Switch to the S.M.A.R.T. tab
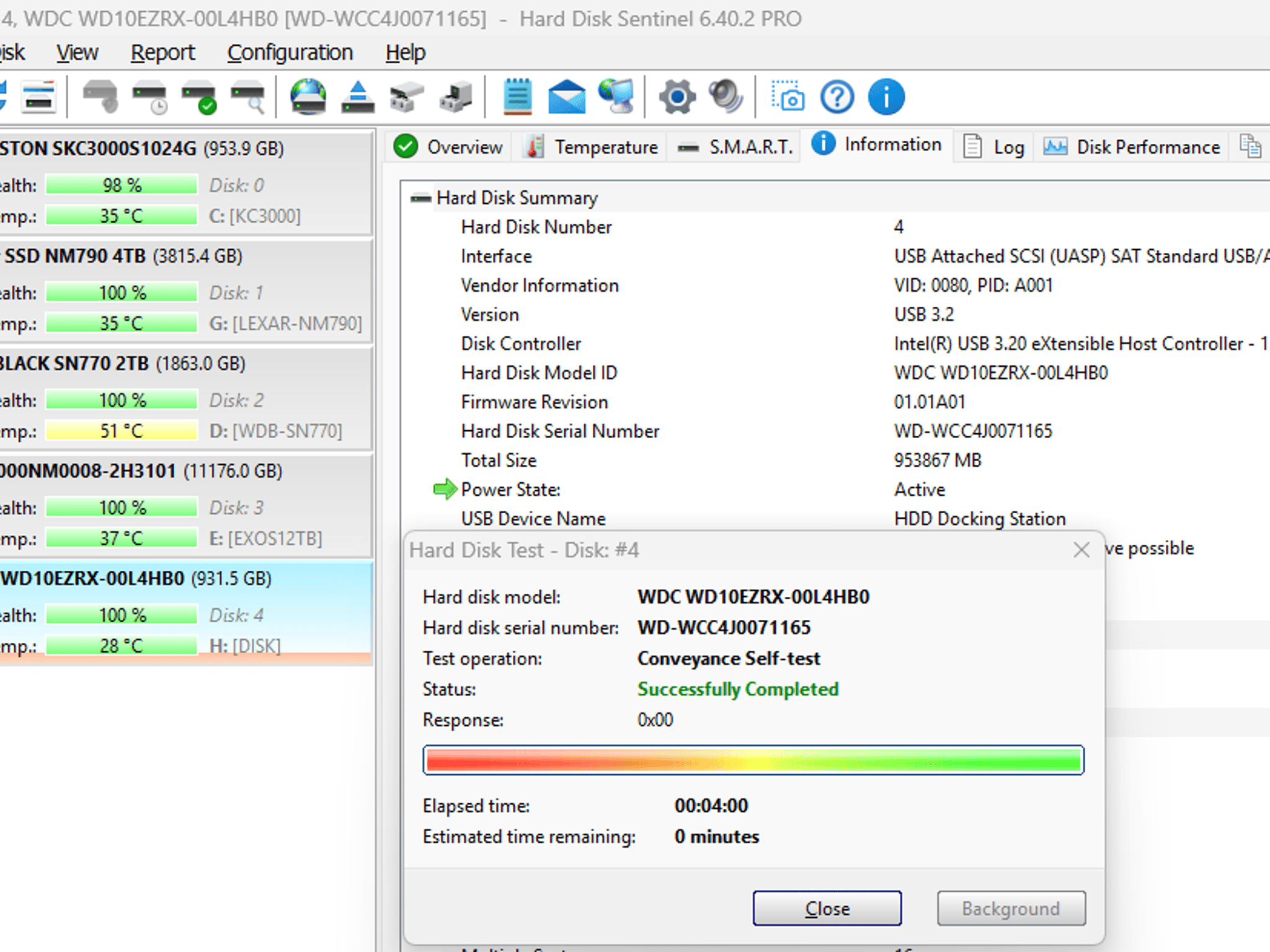The height and width of the screenshot is (952, 1270). [x=734, y=147]
